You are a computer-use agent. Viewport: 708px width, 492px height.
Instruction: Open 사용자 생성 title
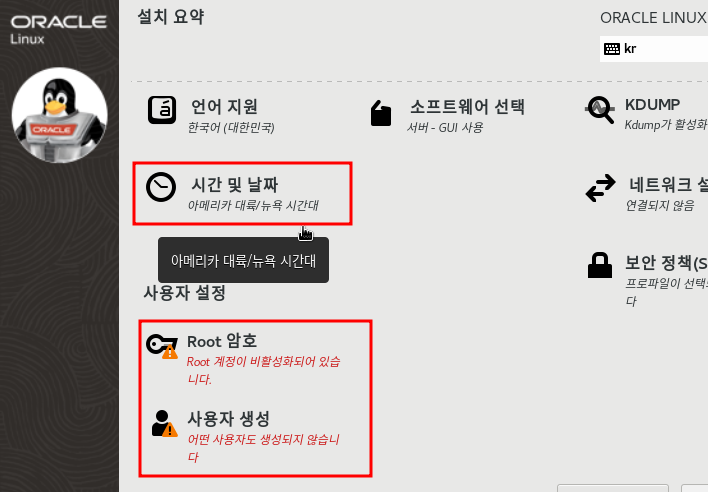pyautogui.click(x=228, y=419)
